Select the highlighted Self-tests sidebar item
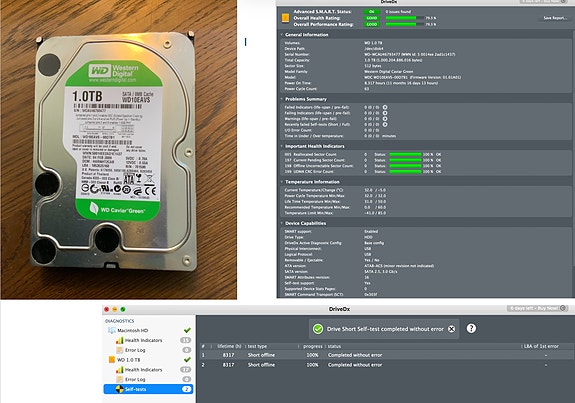The image size is (575, 403). click(x=149, y=389)
